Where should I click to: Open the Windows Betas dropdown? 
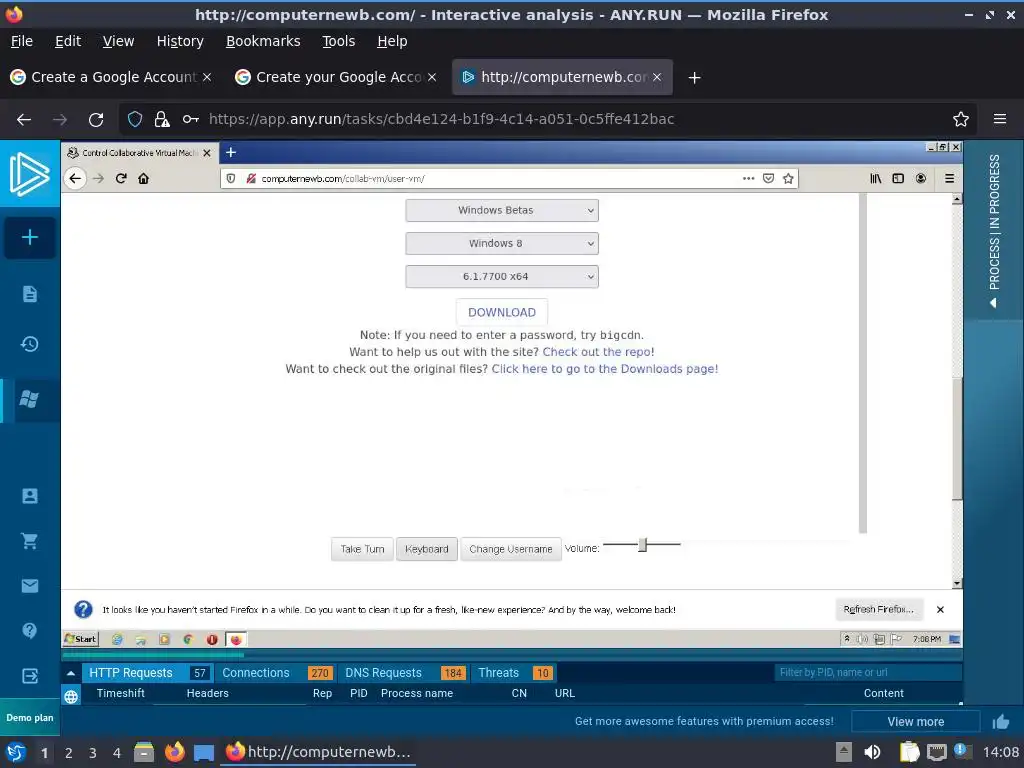pyautogui.click(x=502, y=210)
